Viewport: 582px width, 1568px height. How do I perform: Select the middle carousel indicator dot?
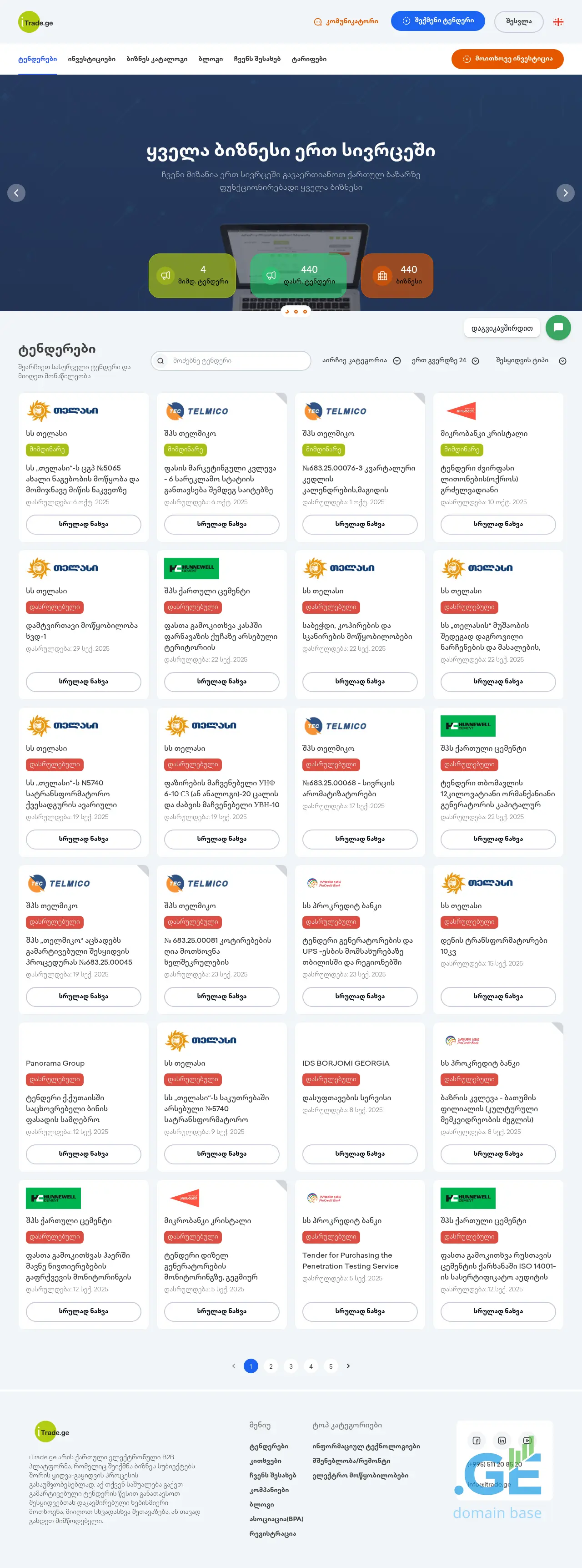[296, 312]
